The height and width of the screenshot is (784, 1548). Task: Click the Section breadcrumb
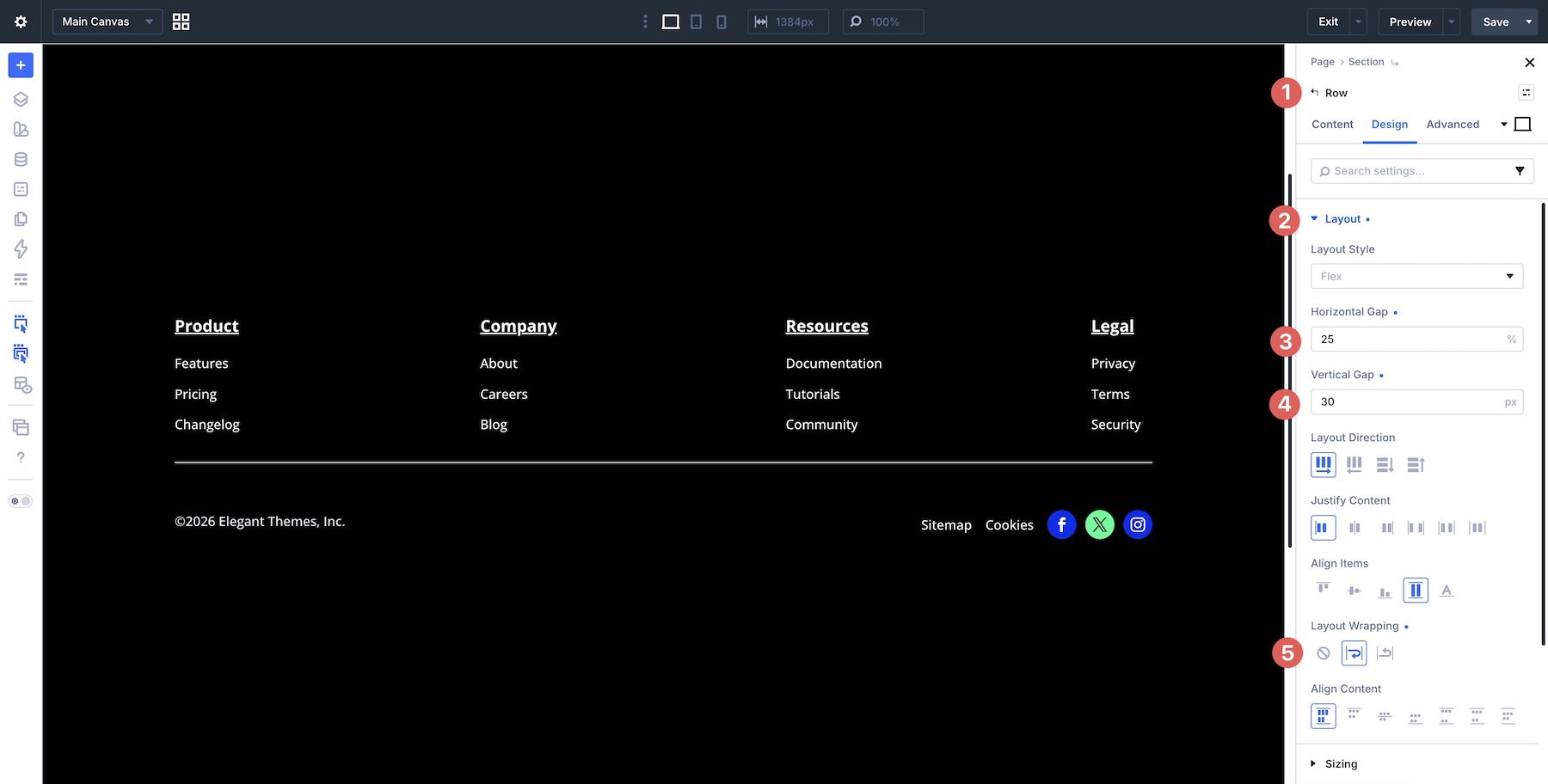tap(1366, 62)
